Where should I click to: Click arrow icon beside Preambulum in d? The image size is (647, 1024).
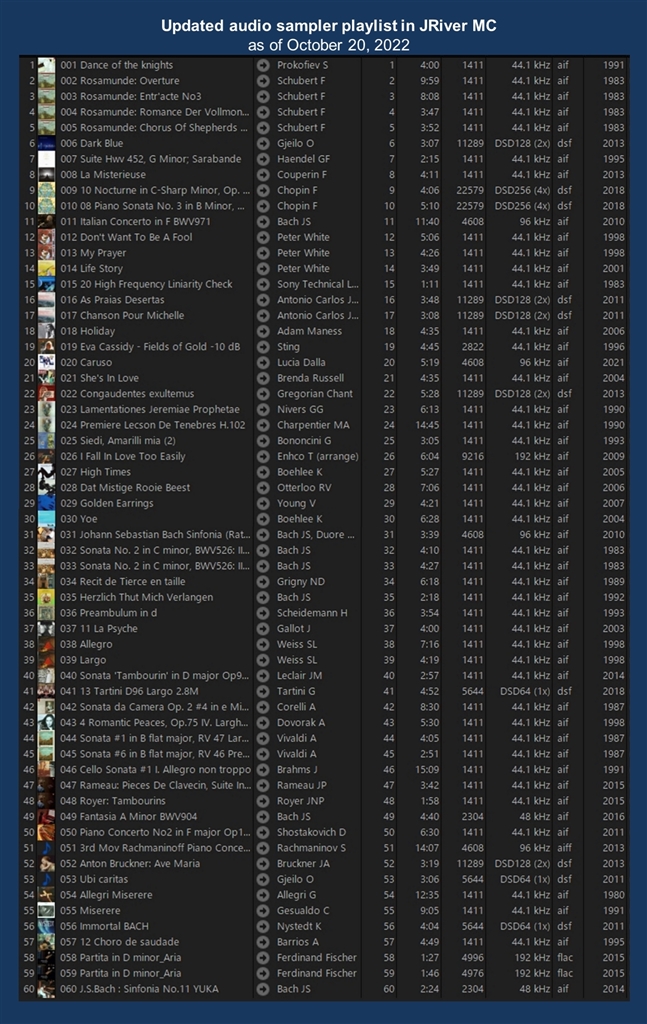pos(263,613)
